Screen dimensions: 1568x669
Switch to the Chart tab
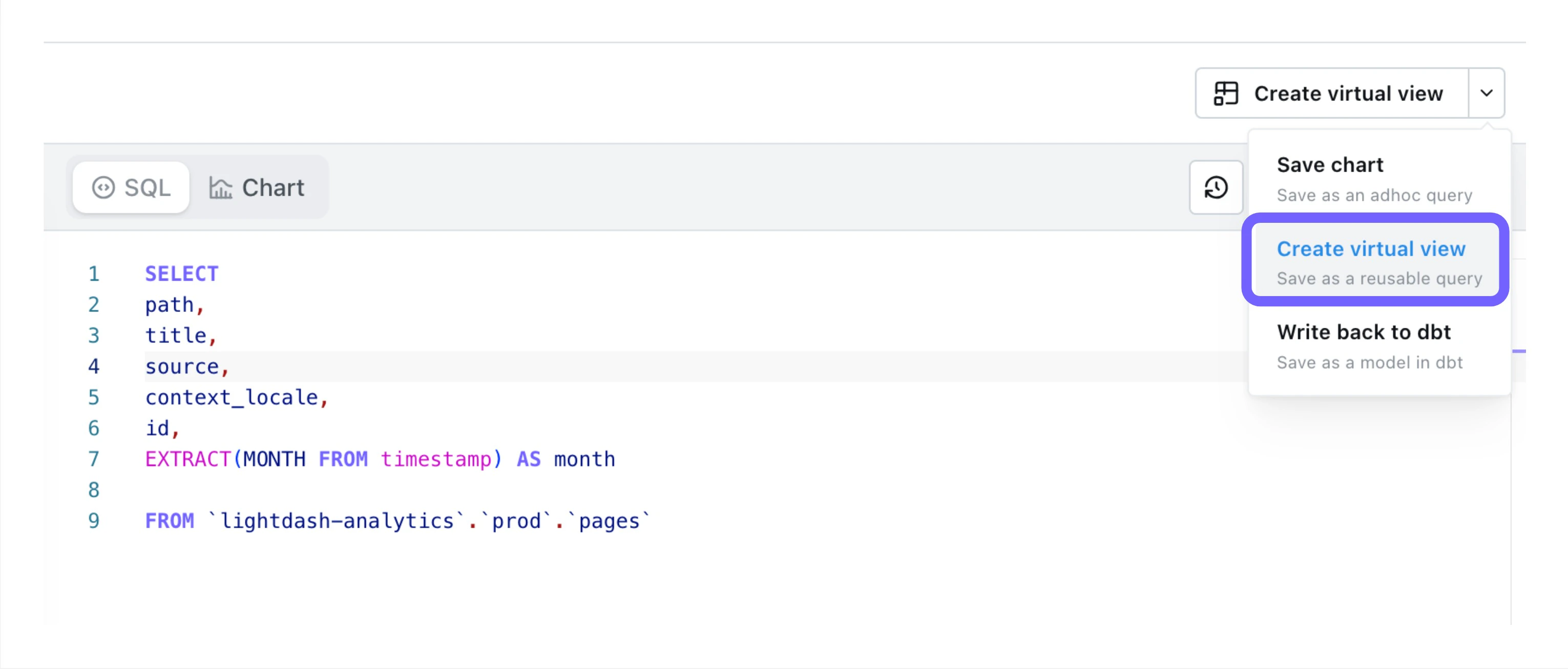click(258, 187)
